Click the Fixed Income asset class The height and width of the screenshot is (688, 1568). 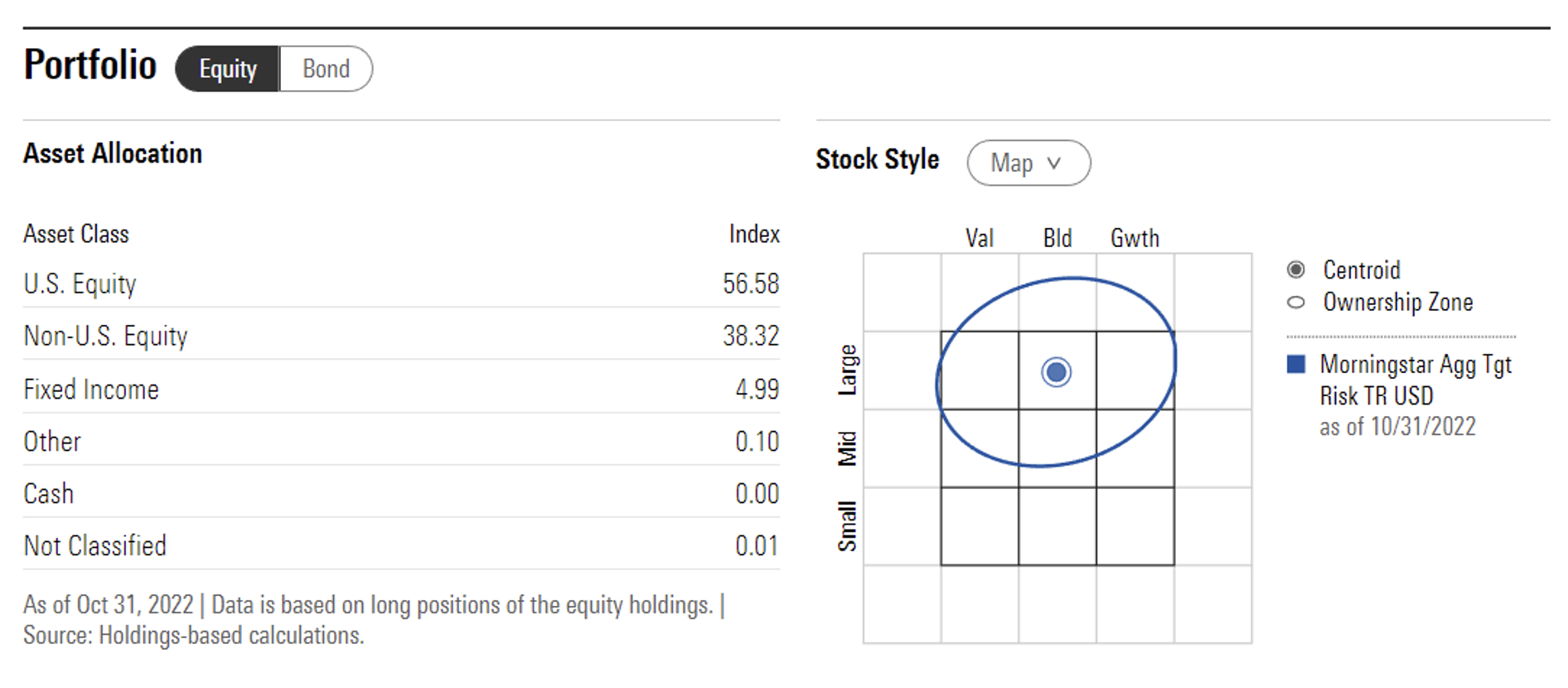91,389
